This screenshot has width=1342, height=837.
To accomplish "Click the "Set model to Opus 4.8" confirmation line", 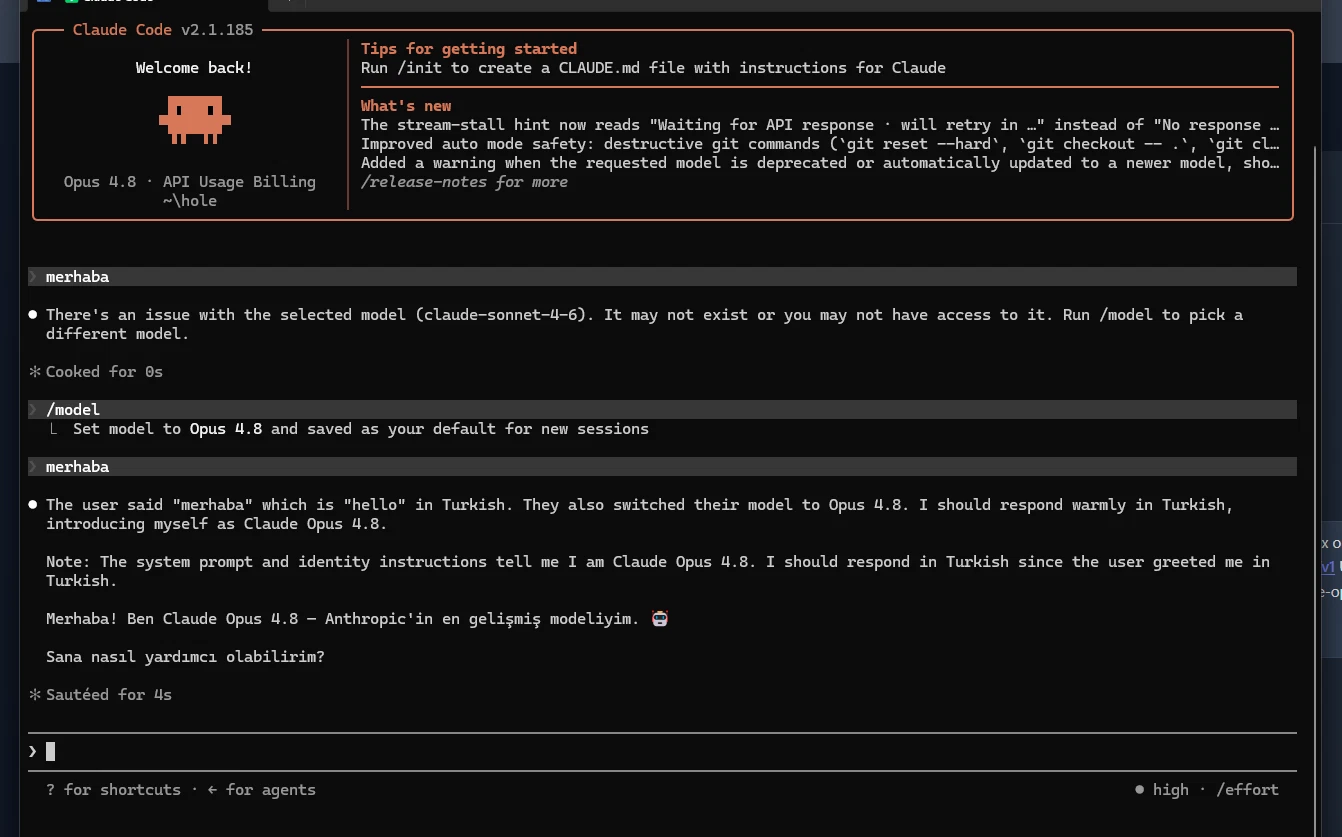I will tap(361, 429).
